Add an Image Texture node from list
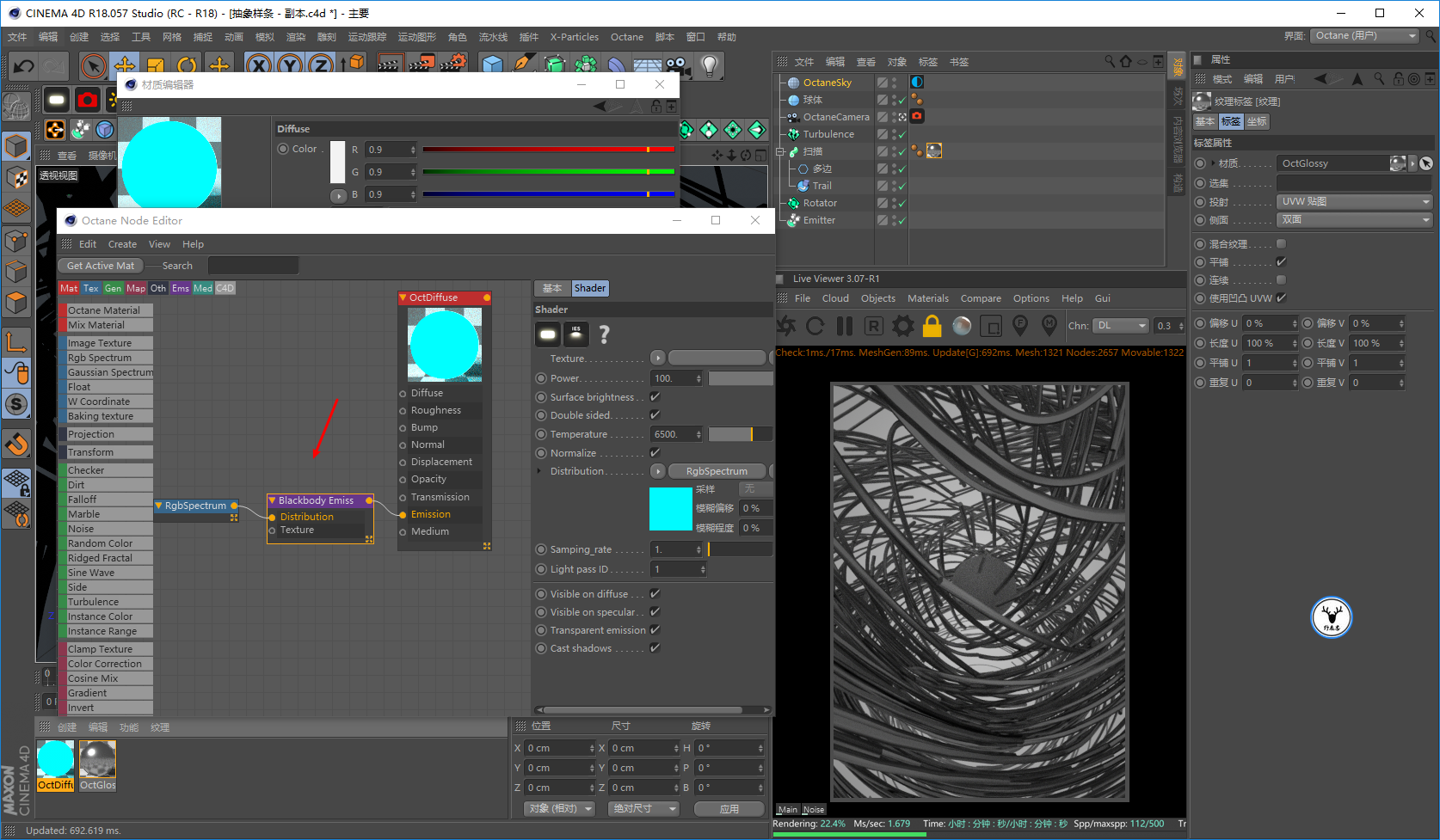The height and width of the screenshot is (840, 1440). (x=107, y=343)
